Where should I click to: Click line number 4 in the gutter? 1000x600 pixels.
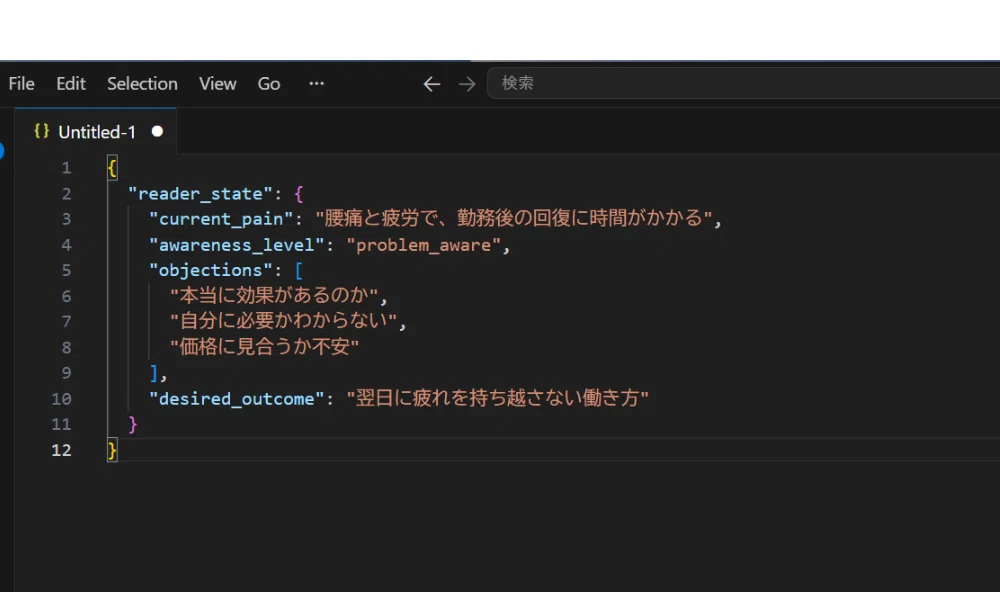(66, 245)
